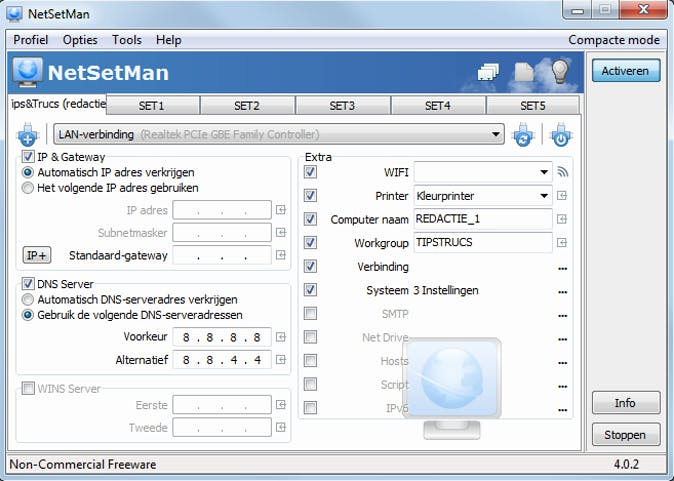Toggle the Printer checkbox

(310, 196)
